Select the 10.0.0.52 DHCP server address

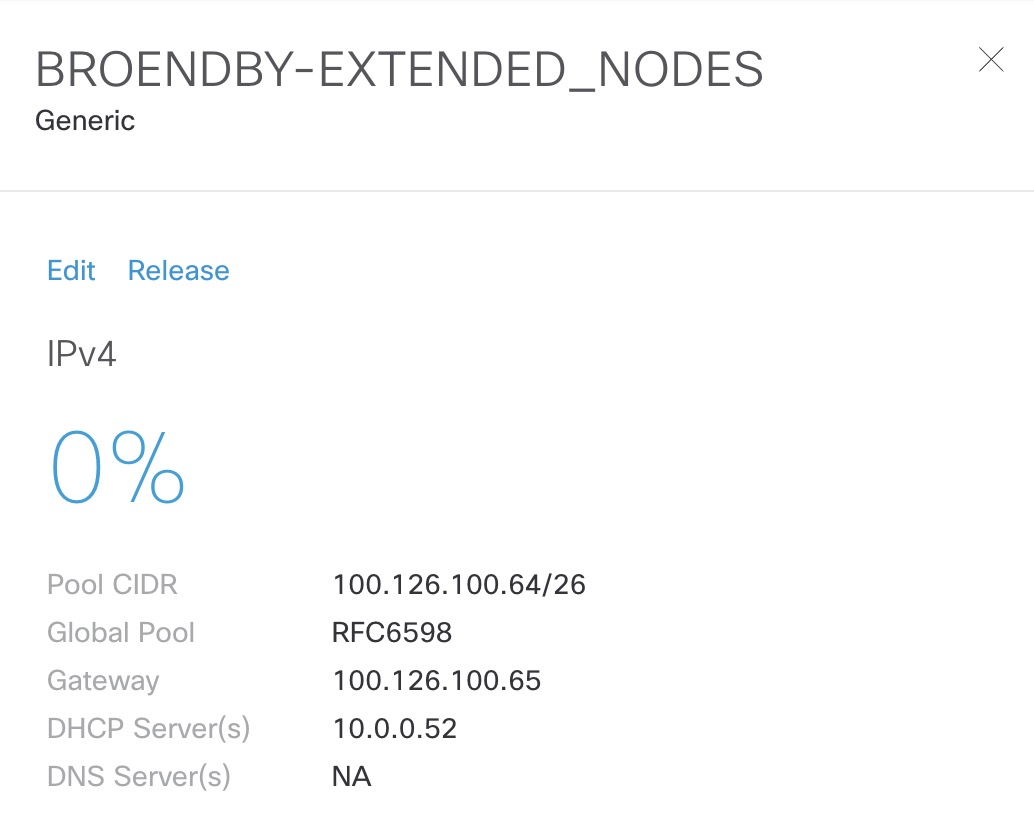(x=394, y=728)
